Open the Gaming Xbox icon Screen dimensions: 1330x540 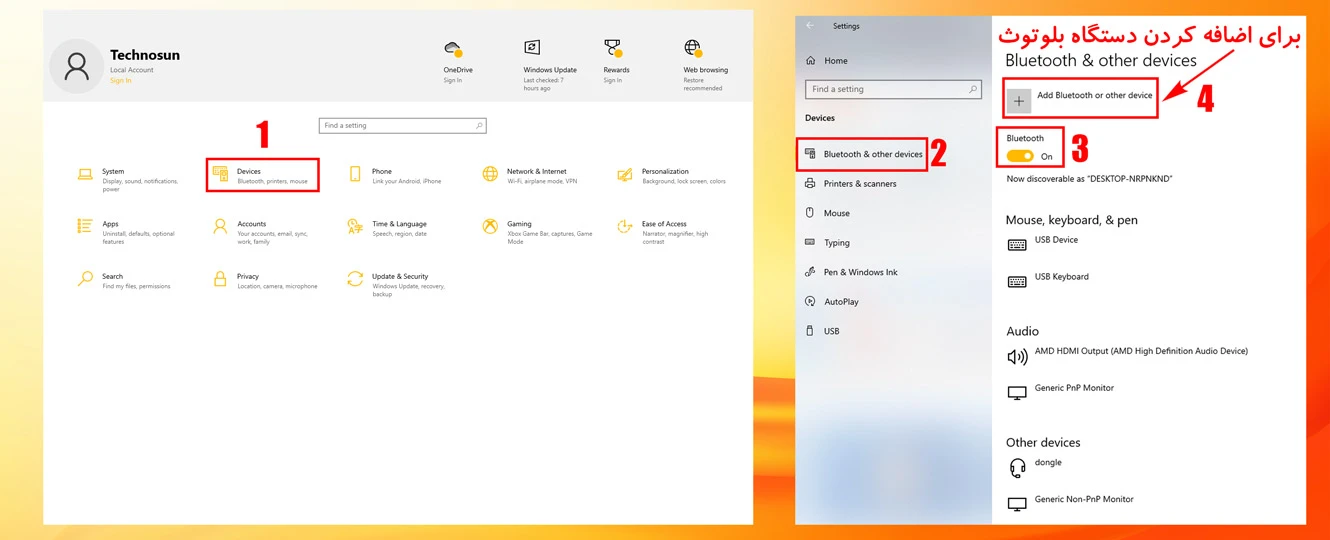[490, 227]
